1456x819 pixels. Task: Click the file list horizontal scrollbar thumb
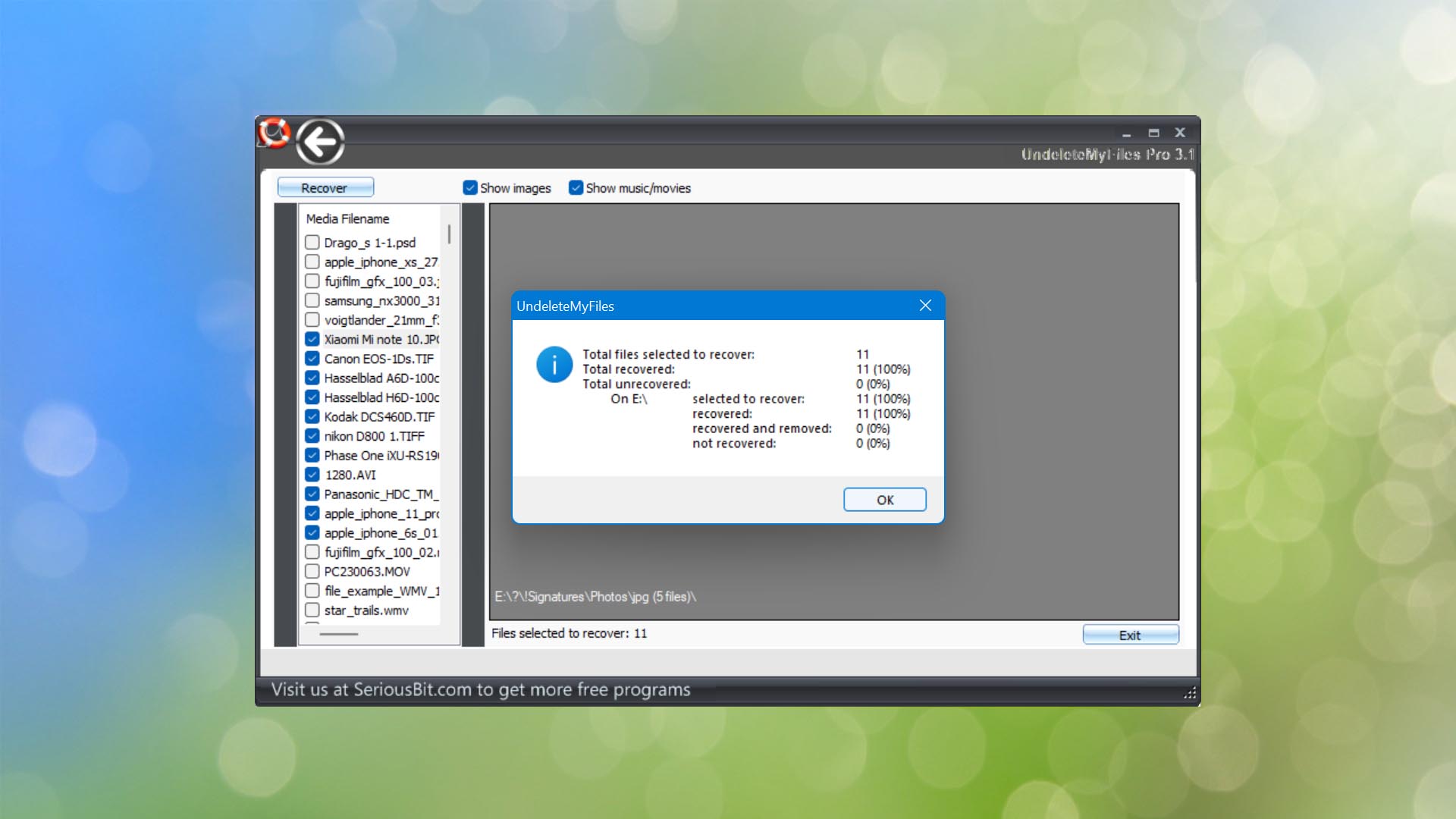tap(339, 634)
